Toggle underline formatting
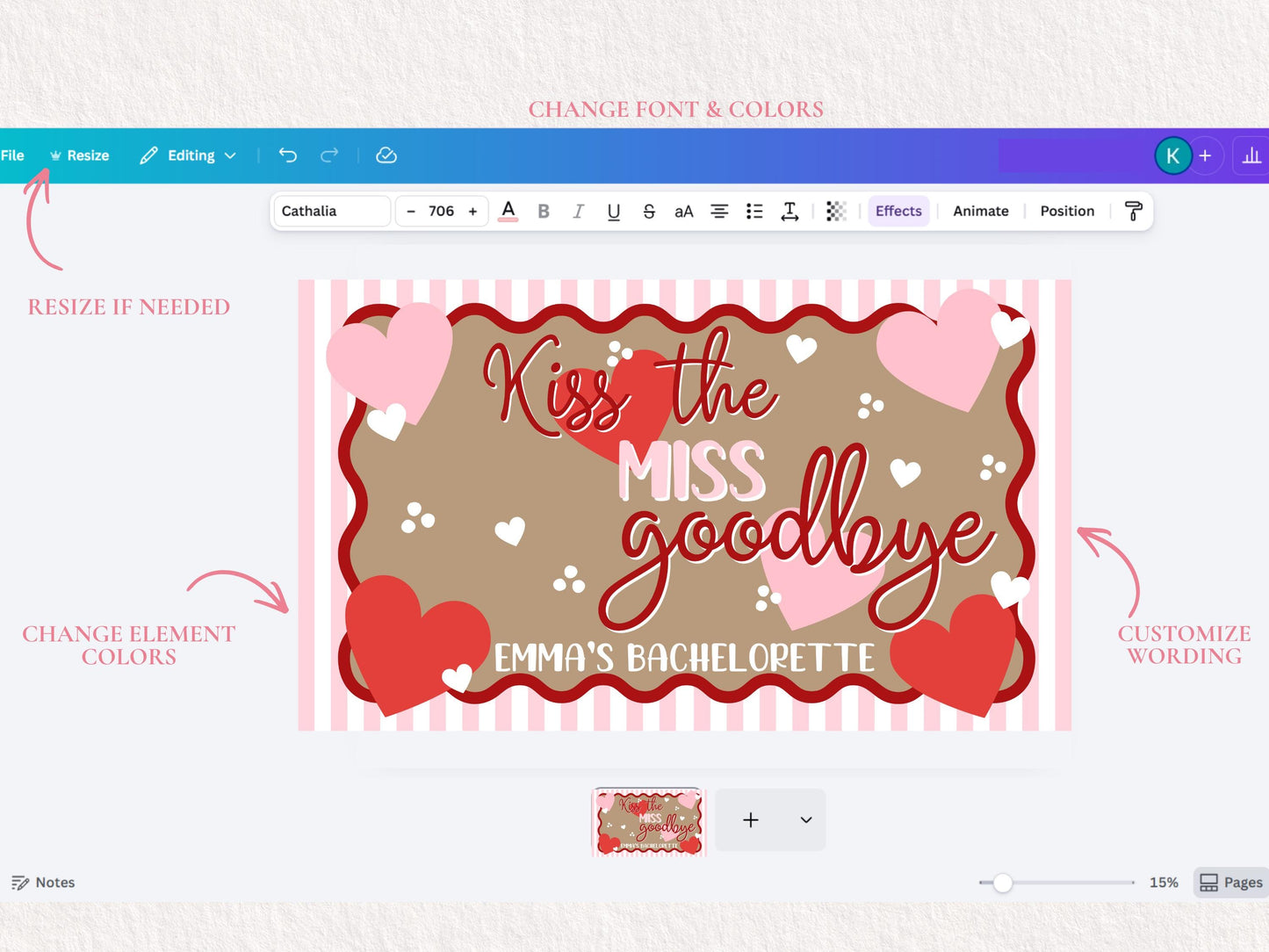Screen dimensions: 1269x952 coord(614,211)
